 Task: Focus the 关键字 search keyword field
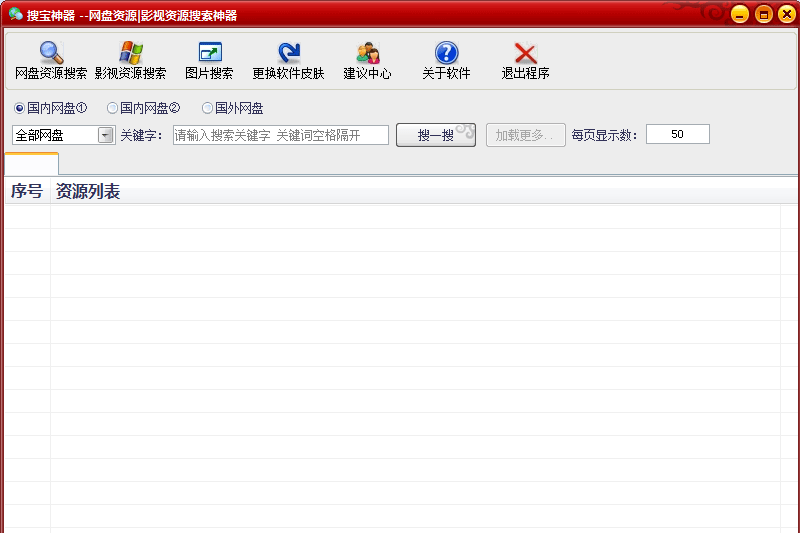click(x=281, y=135)
